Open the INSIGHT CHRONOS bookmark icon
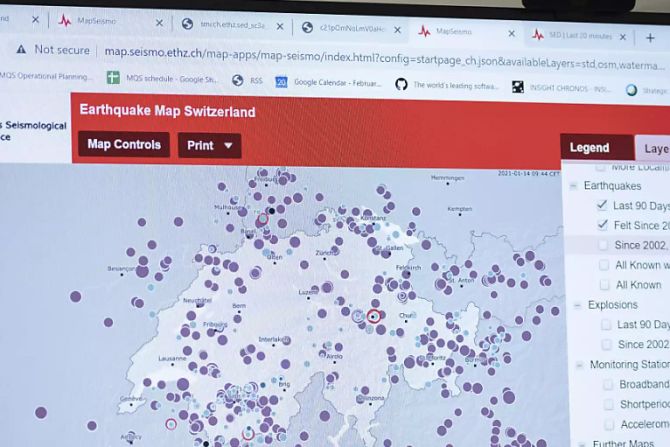 click(517, 87)
